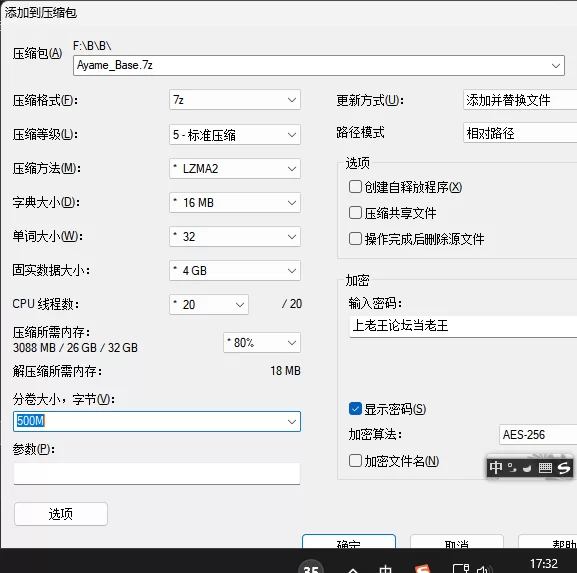Image resolution: width=577 pixels, height=573 pixels.
Task: Enable 加密文件名(N) checkbox
Action: pyautogui.click(x=355, y=460)
